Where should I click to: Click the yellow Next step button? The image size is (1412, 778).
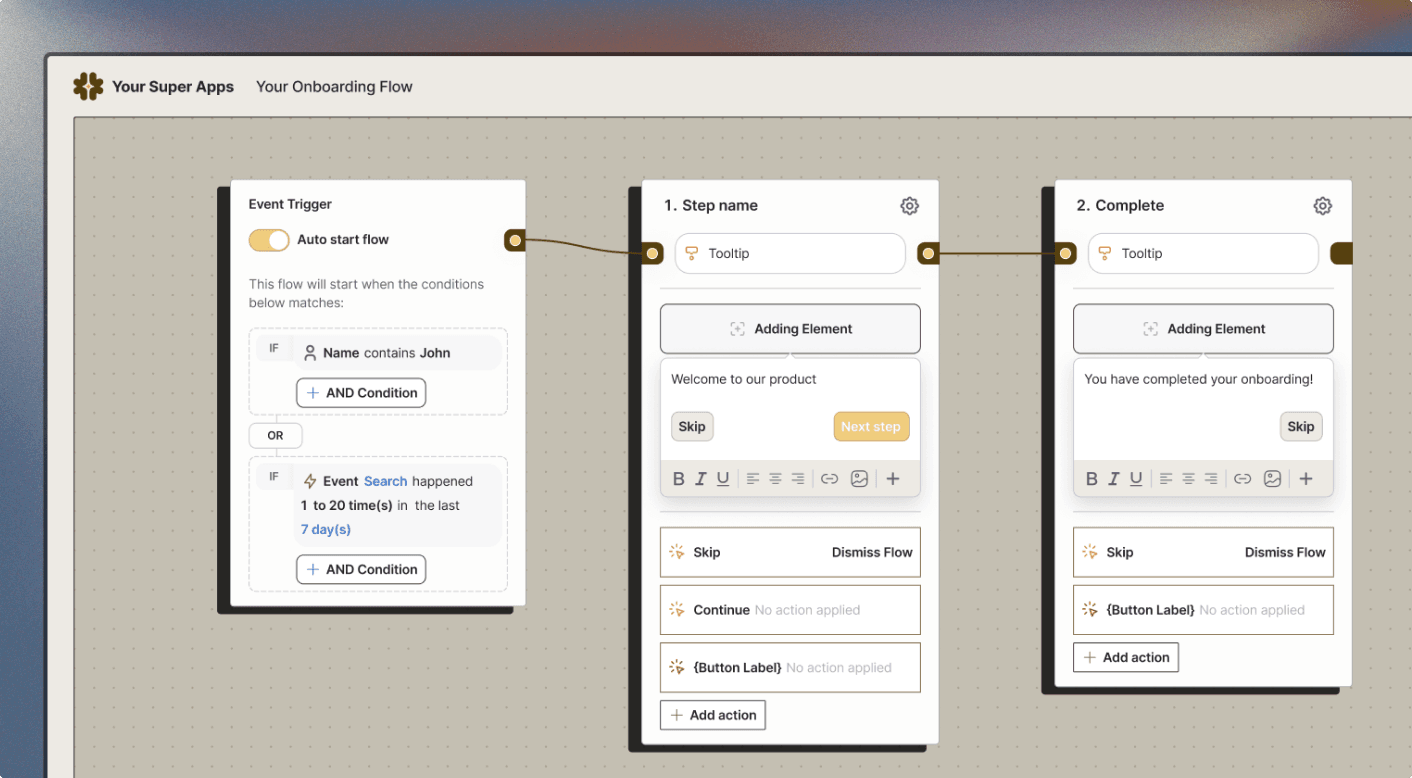tap(870, 427)
